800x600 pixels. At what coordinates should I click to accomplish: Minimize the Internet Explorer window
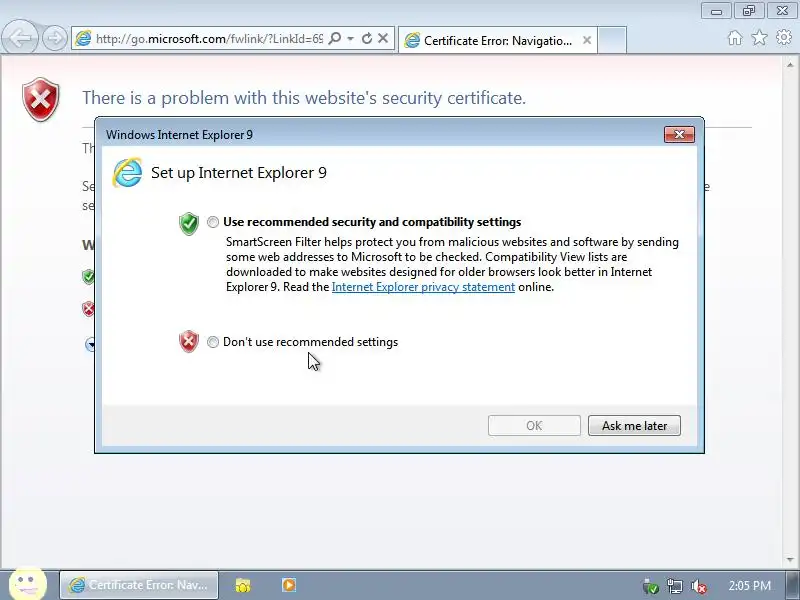click(x=716, y=11)
